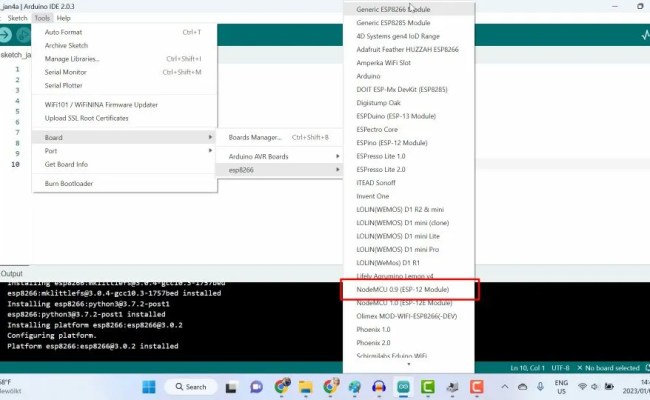Select Amperka WiFi Slot board

(x=409, y=63)
